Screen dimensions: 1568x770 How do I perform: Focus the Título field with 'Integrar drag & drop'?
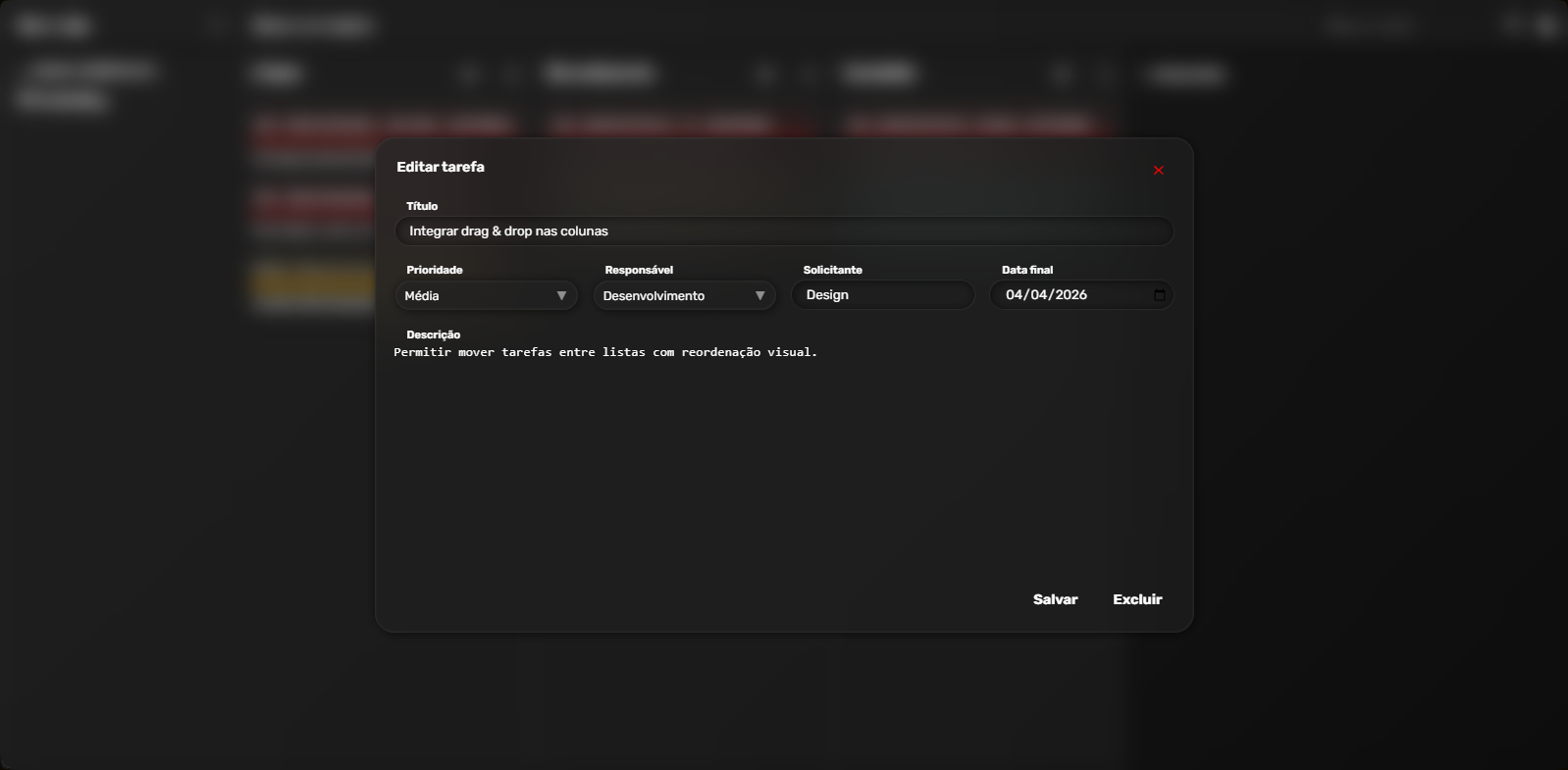click(783, 231)
